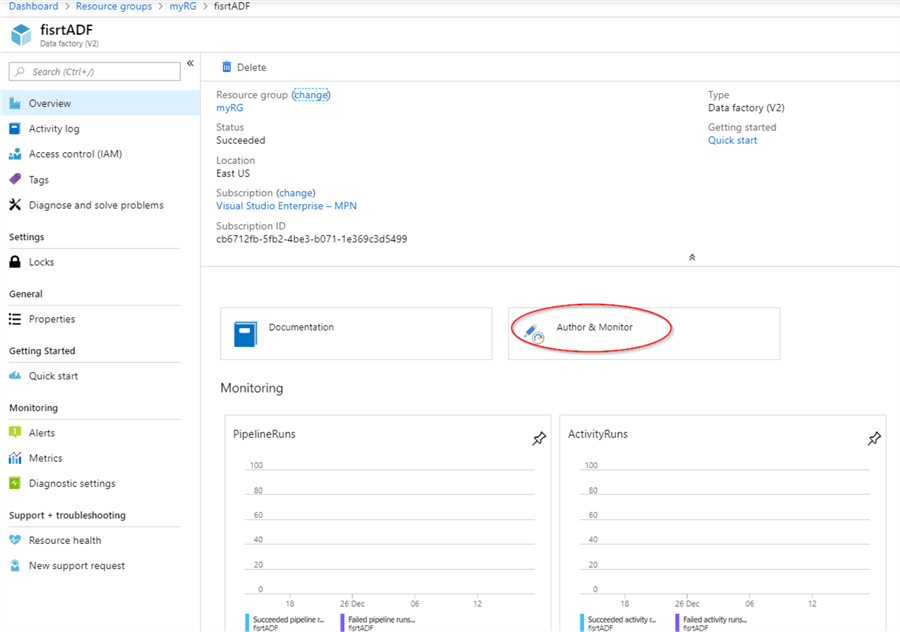Screen dimensions: 900x632
Task: Click the search magnifier icon in sidebar
Action: (20, 72)
